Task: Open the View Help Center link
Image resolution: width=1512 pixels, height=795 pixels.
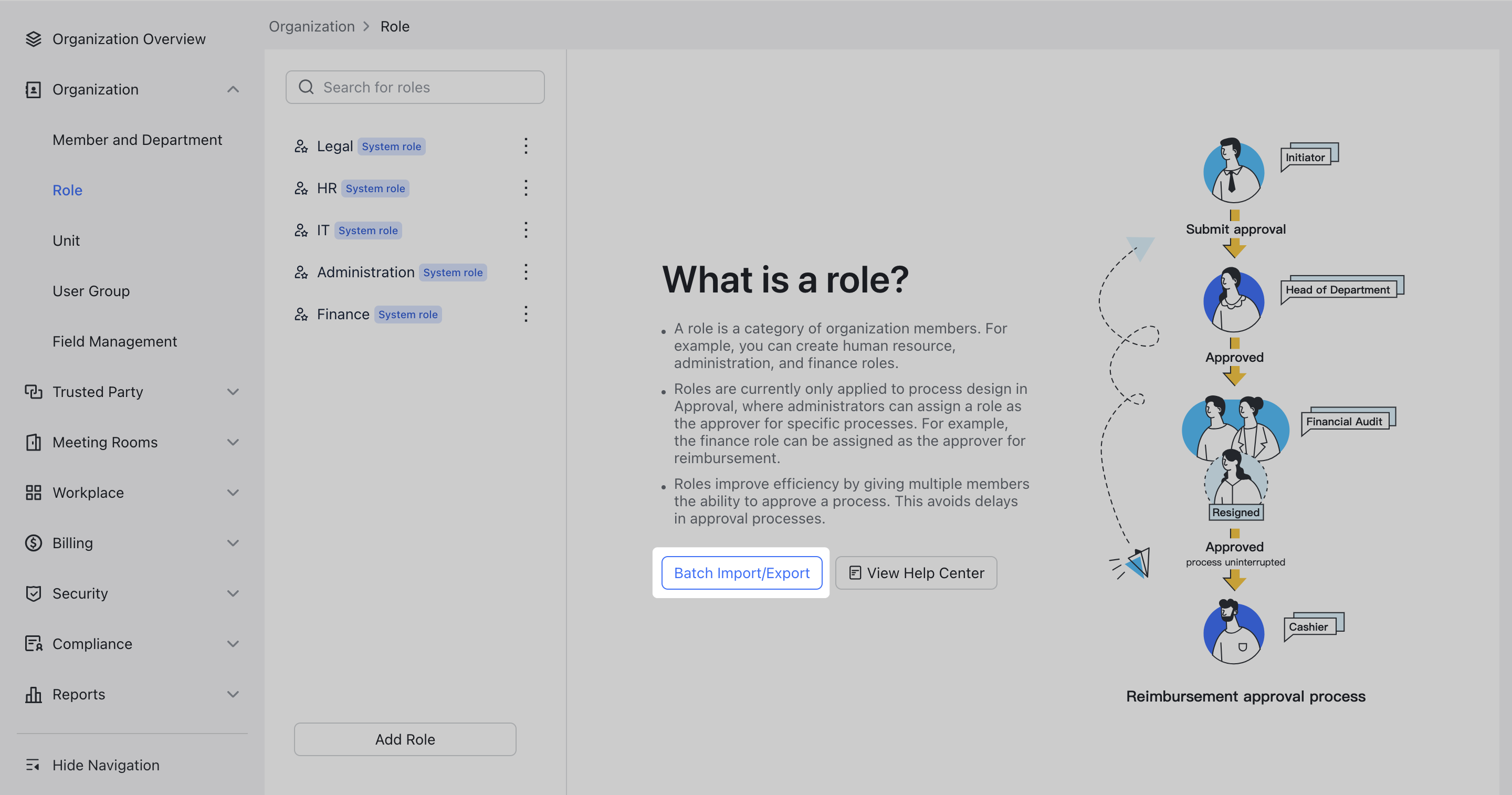Action: click(x=916, y=572)
